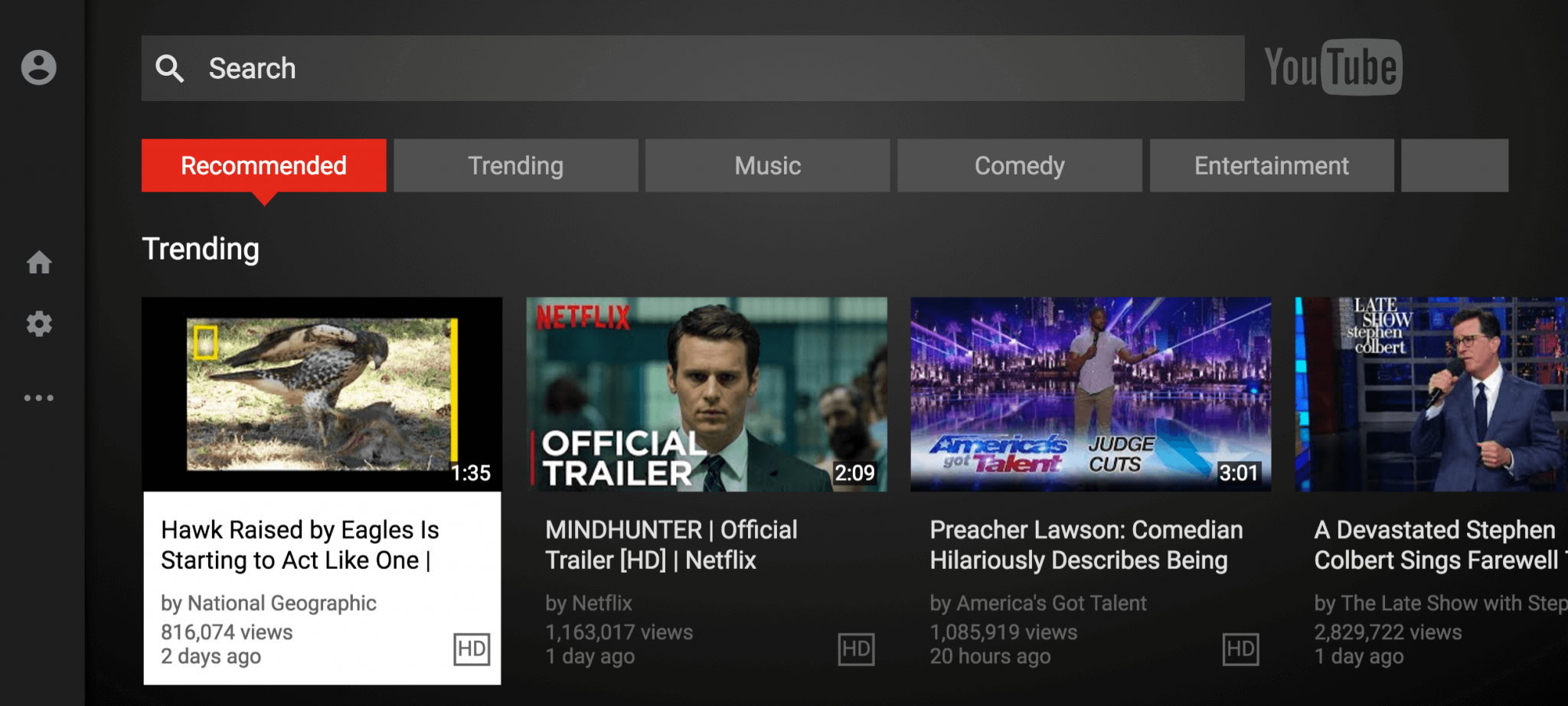Click title 'MINDHUNTER | Official Trailer [HD] | Netflix'

pos(671,545)
